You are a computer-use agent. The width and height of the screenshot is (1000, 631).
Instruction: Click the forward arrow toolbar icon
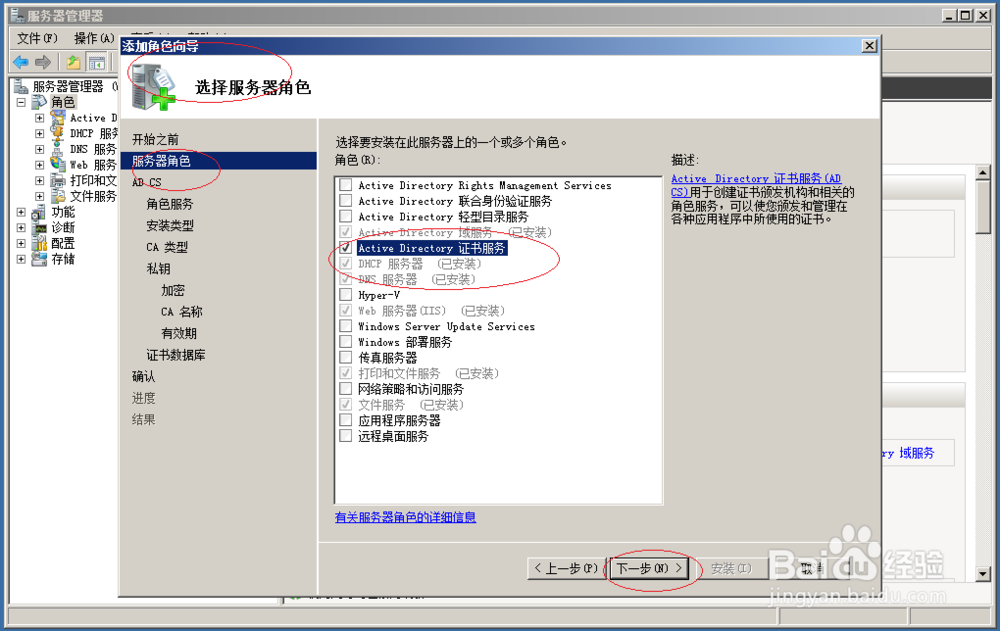[x=43, y=63]
